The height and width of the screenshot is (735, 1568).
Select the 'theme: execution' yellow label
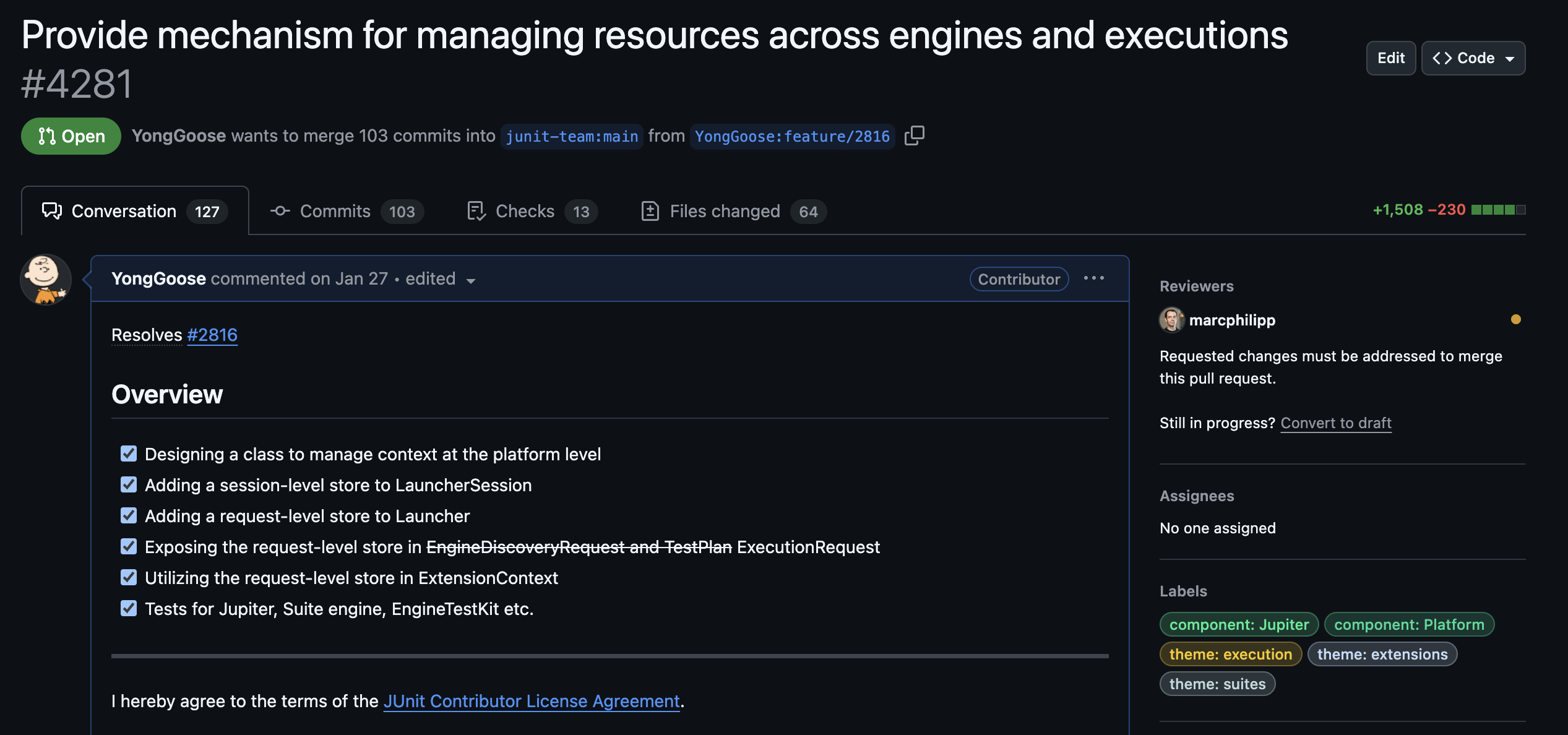click(x=1230, y=654)
